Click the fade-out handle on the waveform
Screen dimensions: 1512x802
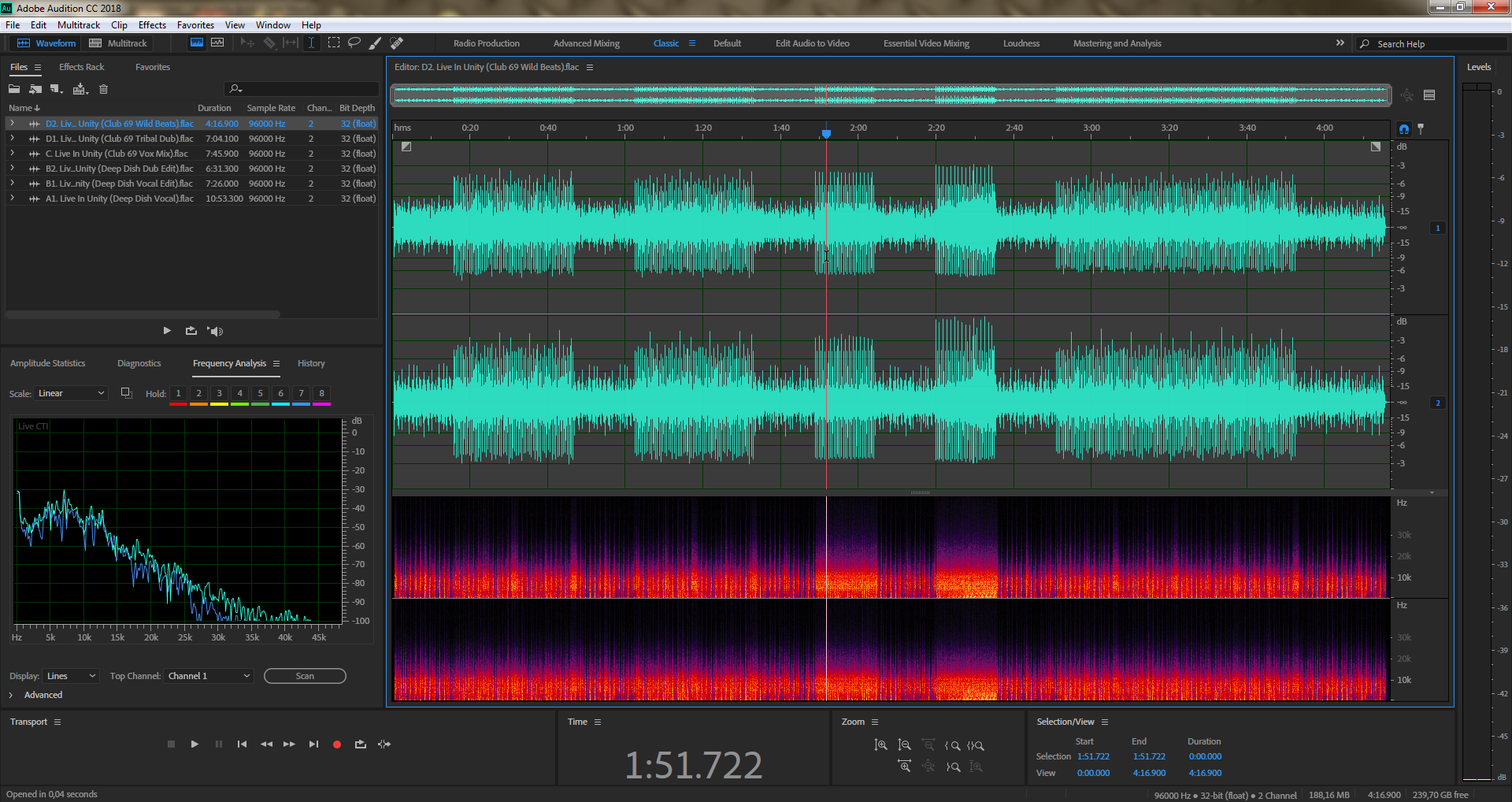click(1375, 147)
